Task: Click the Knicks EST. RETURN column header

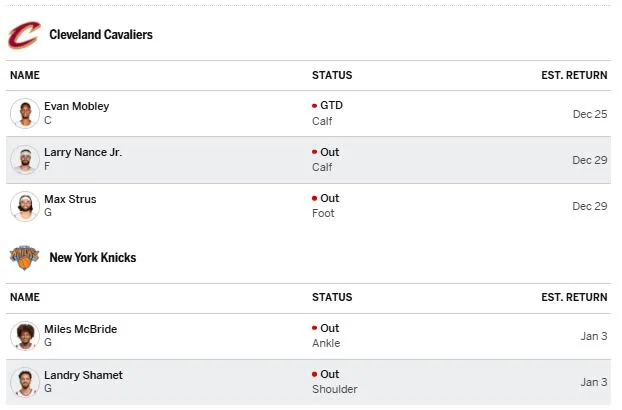Action: pos(574,297)
